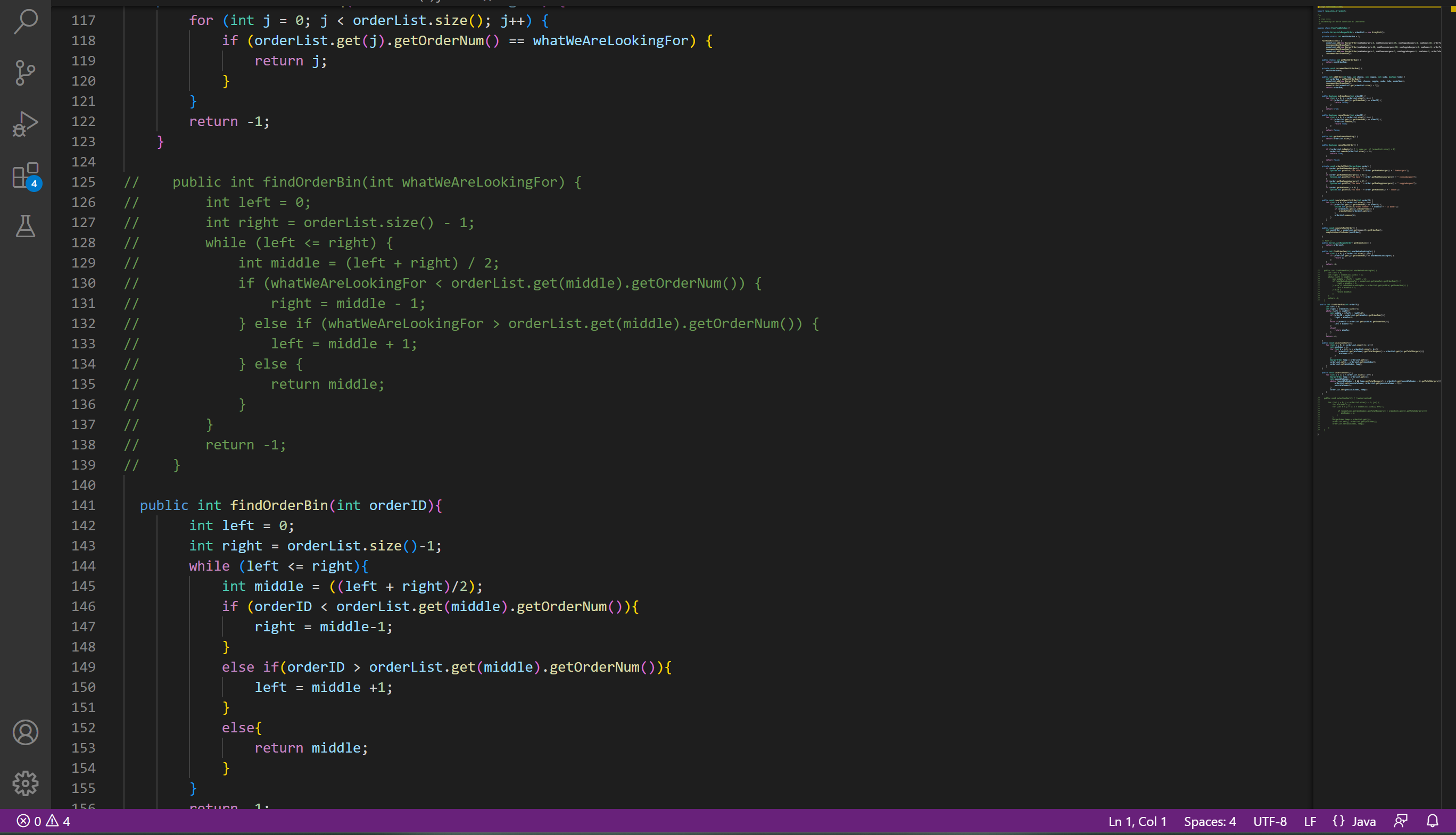The height and width of the screenshot is (835, 1456).
Task: Click the Accounts icon
Action: point(25,732)
